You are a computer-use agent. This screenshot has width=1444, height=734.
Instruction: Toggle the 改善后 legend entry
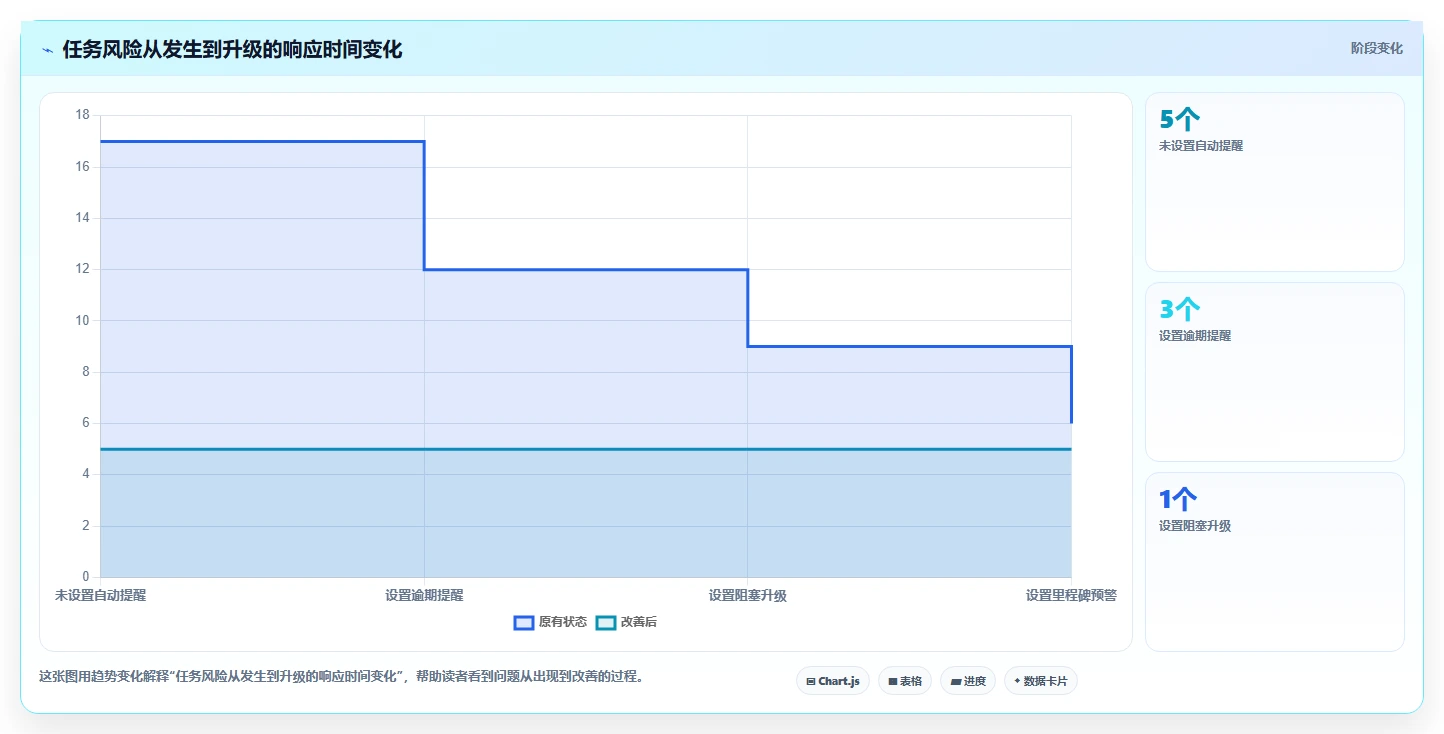[x=626, y=622]
